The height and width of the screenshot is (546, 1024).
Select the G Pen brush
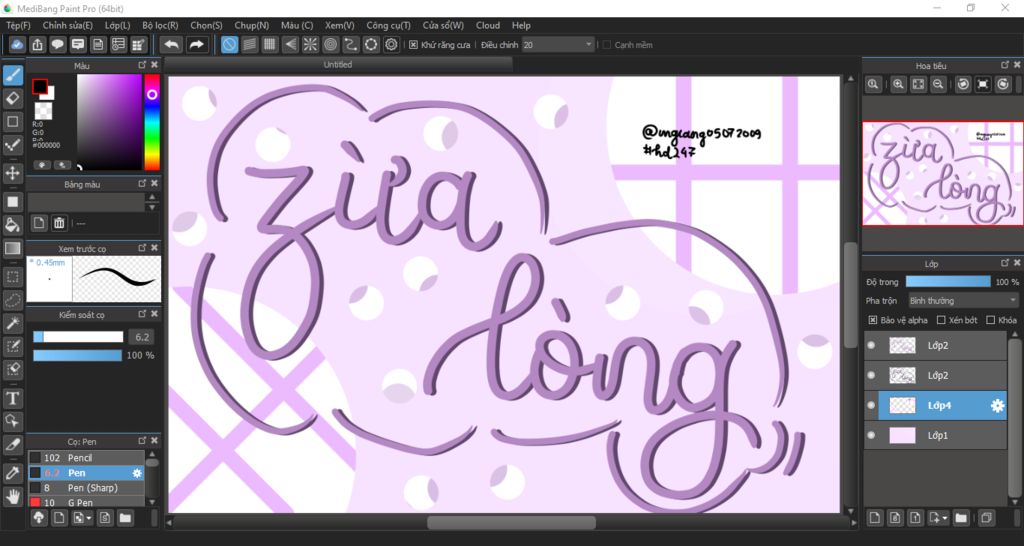click(86, 502)
